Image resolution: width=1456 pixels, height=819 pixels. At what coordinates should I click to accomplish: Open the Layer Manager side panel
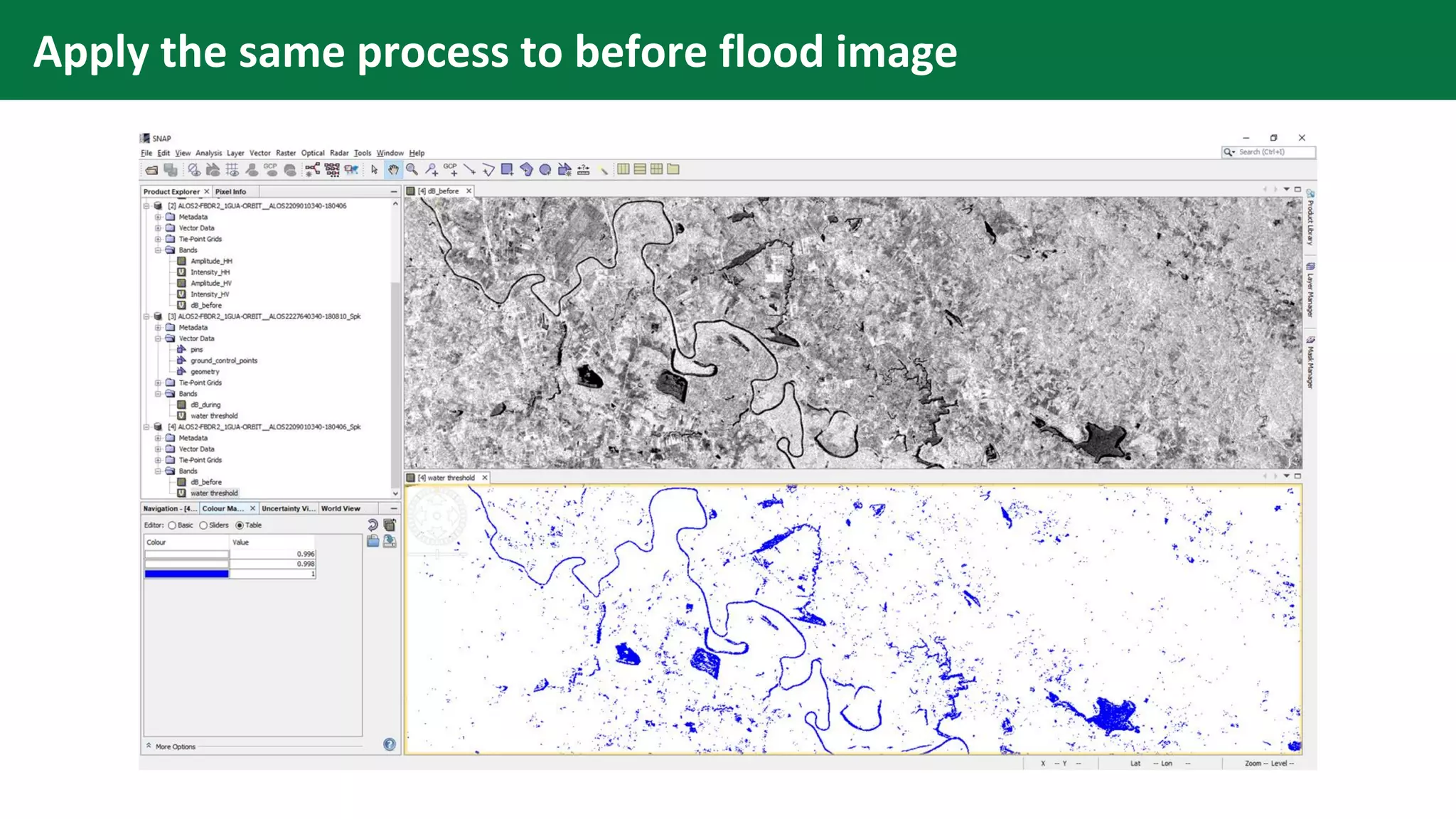click(1310, 290)
